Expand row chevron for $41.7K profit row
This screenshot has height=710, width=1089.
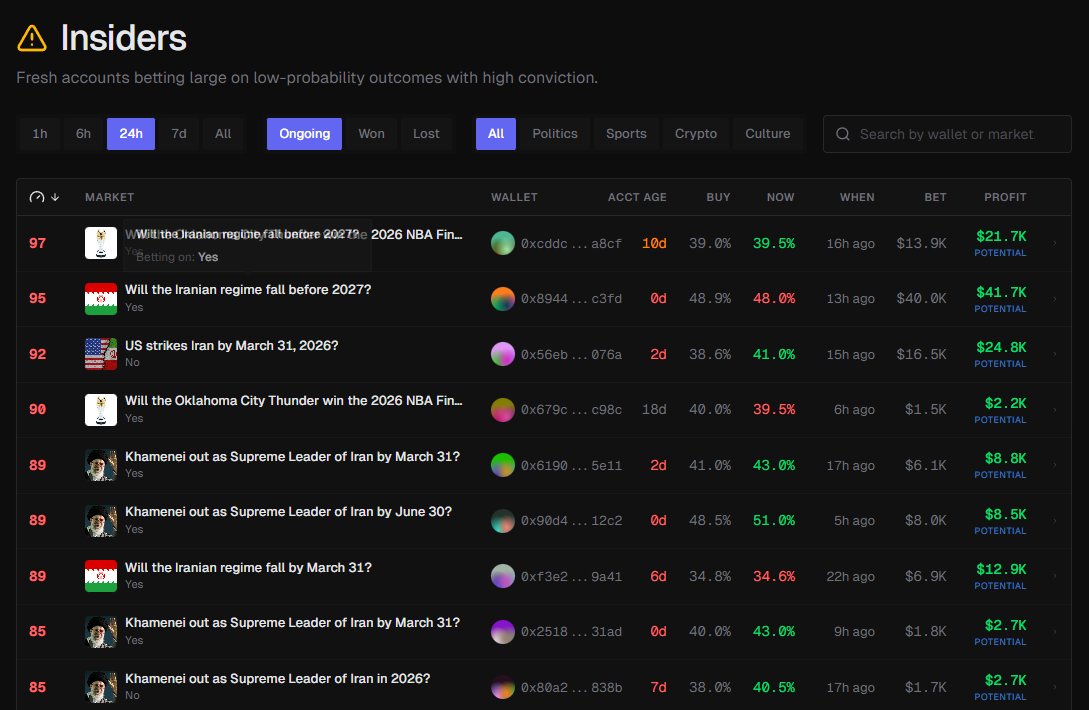coord(1055,299)
